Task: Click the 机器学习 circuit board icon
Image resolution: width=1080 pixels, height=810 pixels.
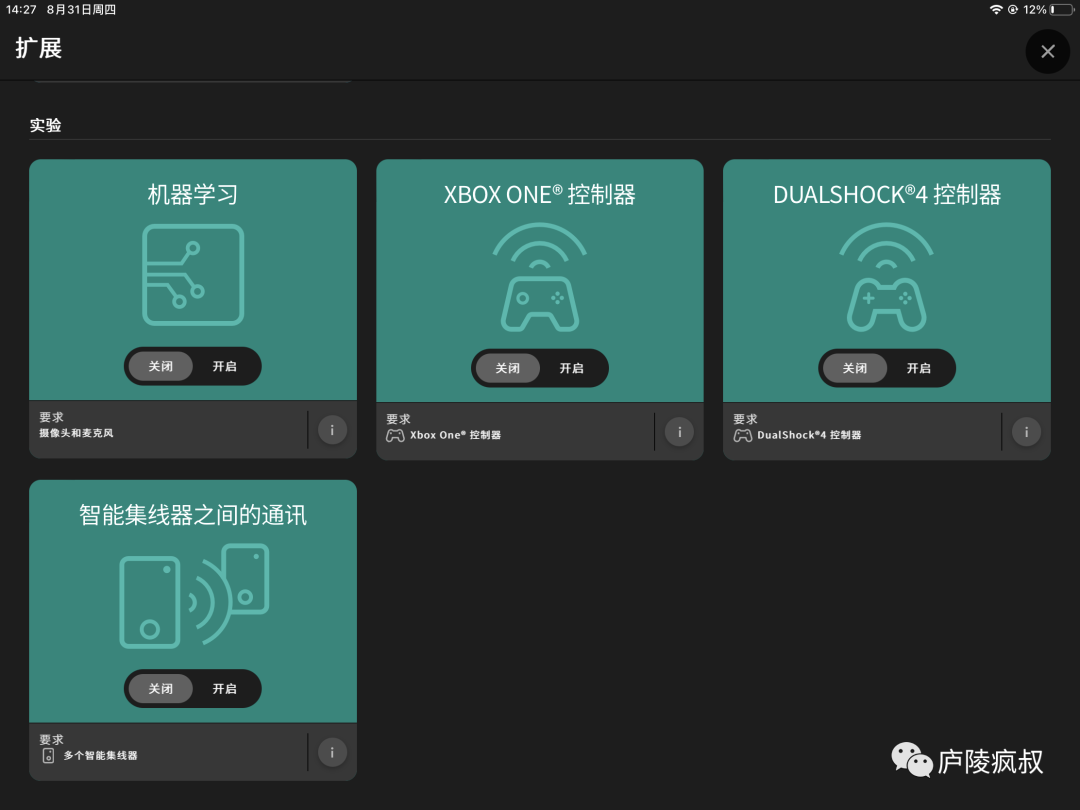Action: [x=193, y=274]
